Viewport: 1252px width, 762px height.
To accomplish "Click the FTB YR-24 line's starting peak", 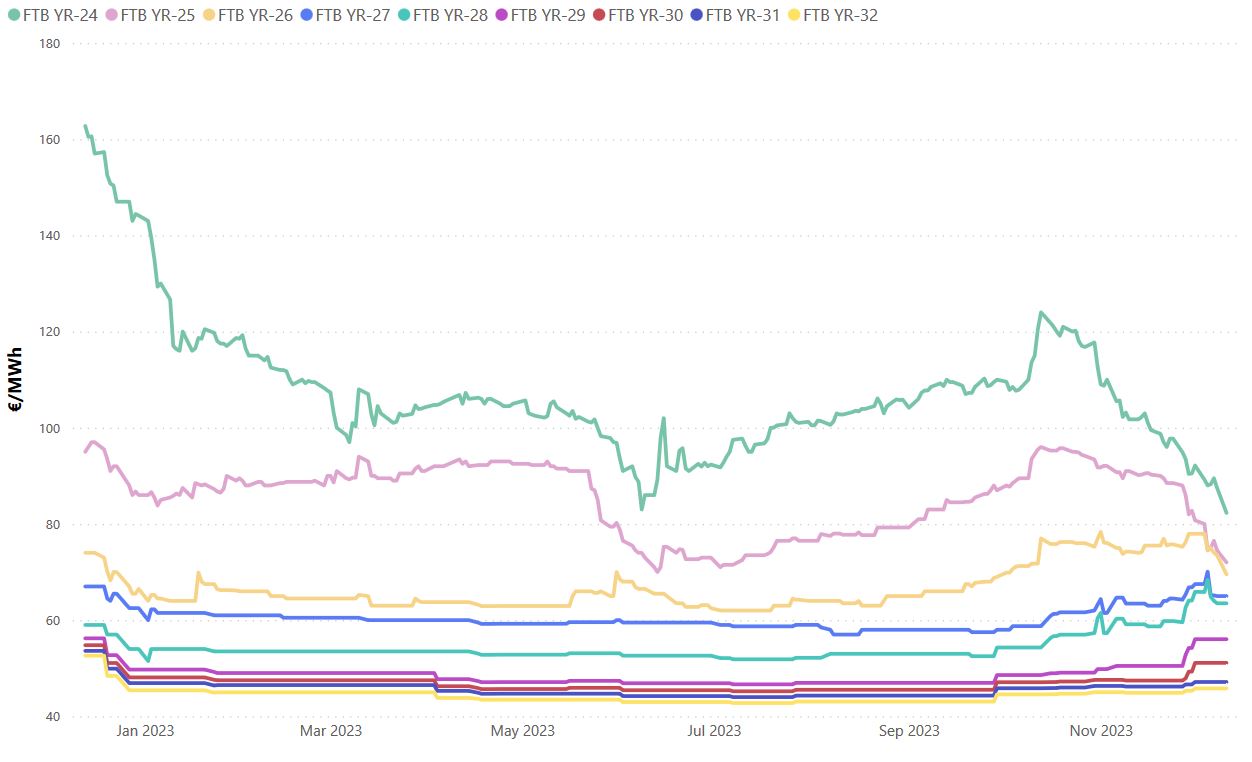I will point(85,126).
